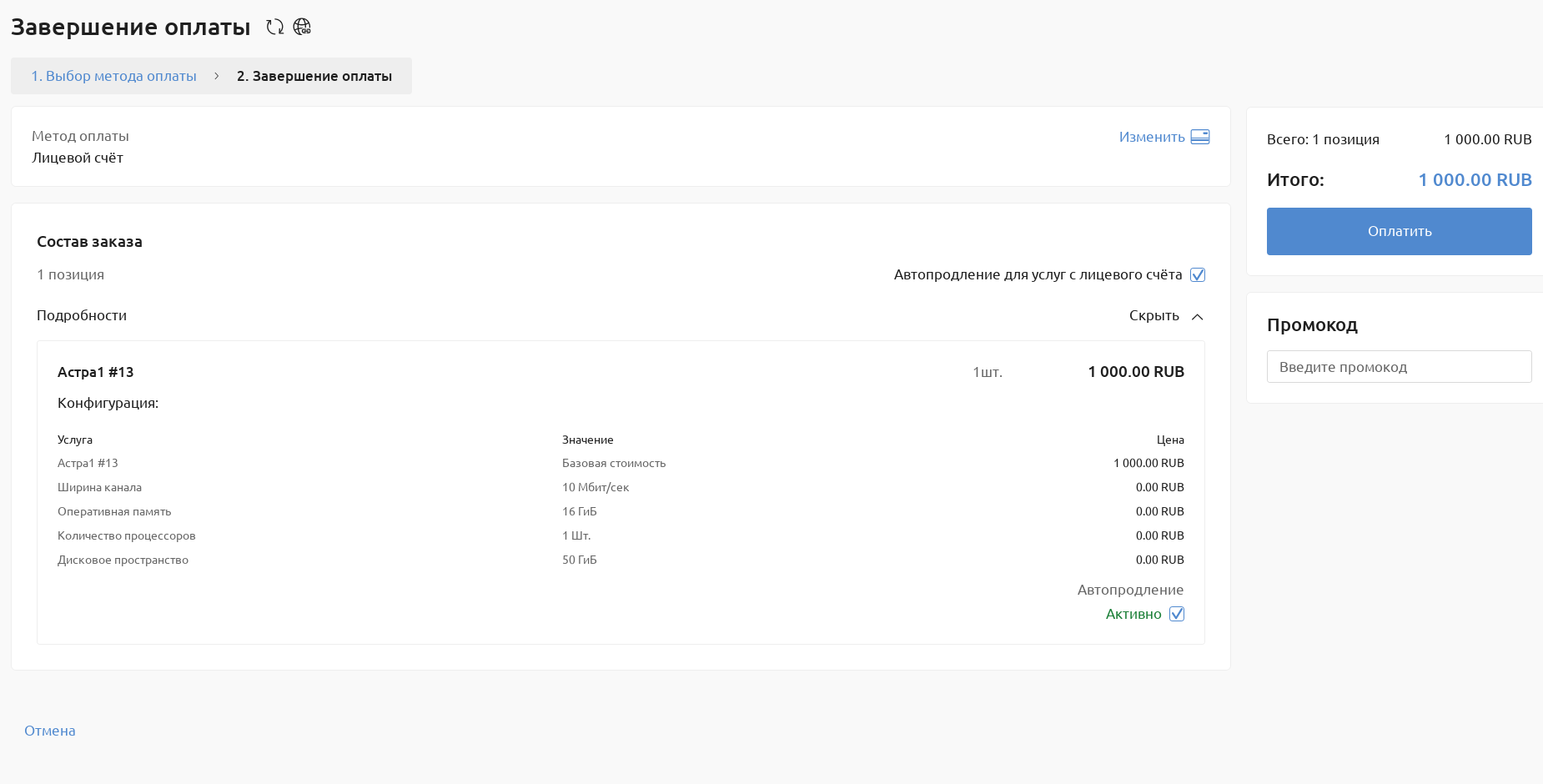Click the Значение column header
The height and width of the screenshot is (784, 1543).
point(588,440)
